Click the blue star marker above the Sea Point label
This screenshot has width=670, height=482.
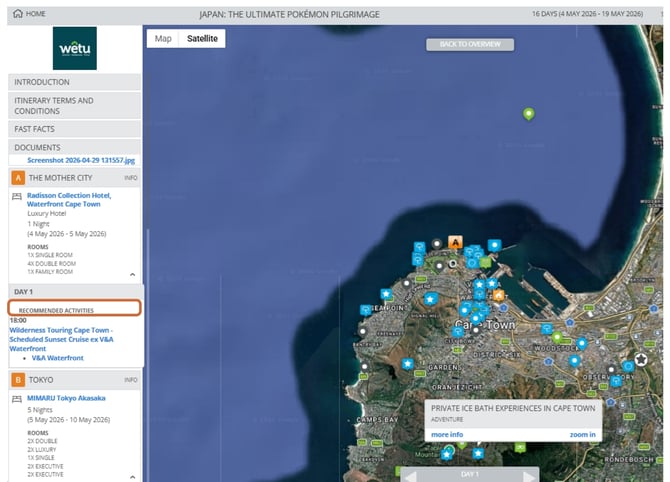tap(386, 294)
